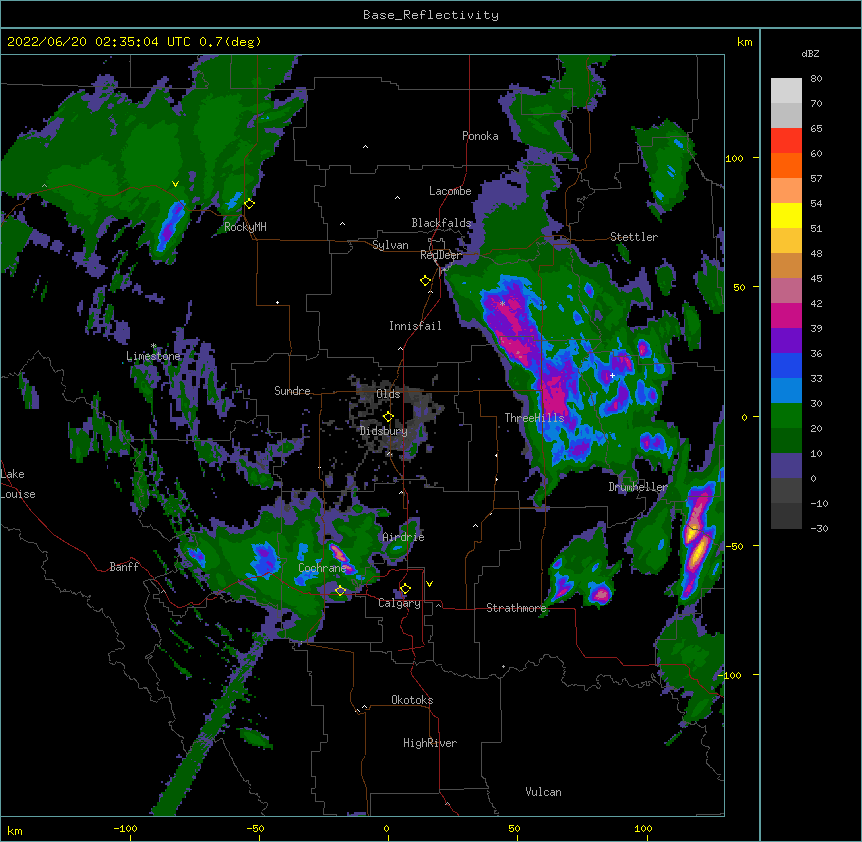The width and height of the screenshot is (862, 842).
Task: Click the red swatch in the dBZ legend
Action: 786,141
